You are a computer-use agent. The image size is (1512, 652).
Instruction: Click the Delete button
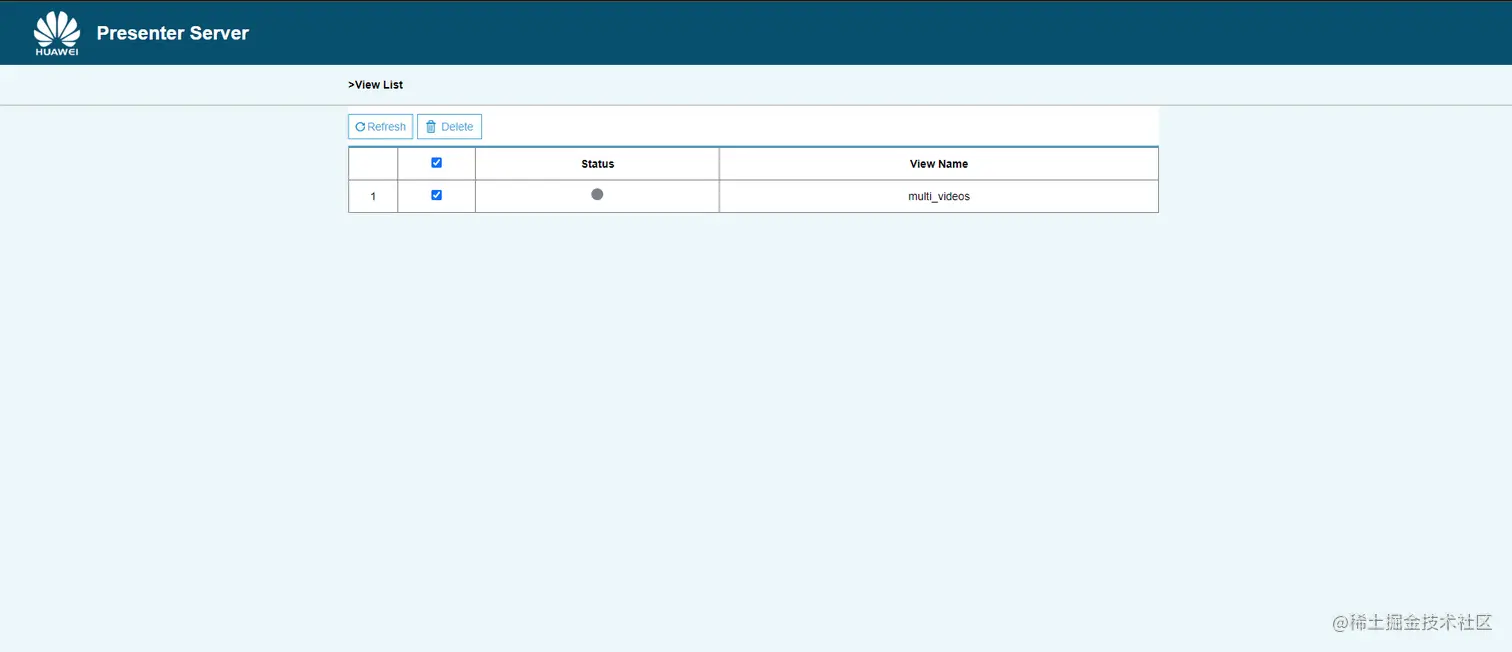click(x=449, y=127)
